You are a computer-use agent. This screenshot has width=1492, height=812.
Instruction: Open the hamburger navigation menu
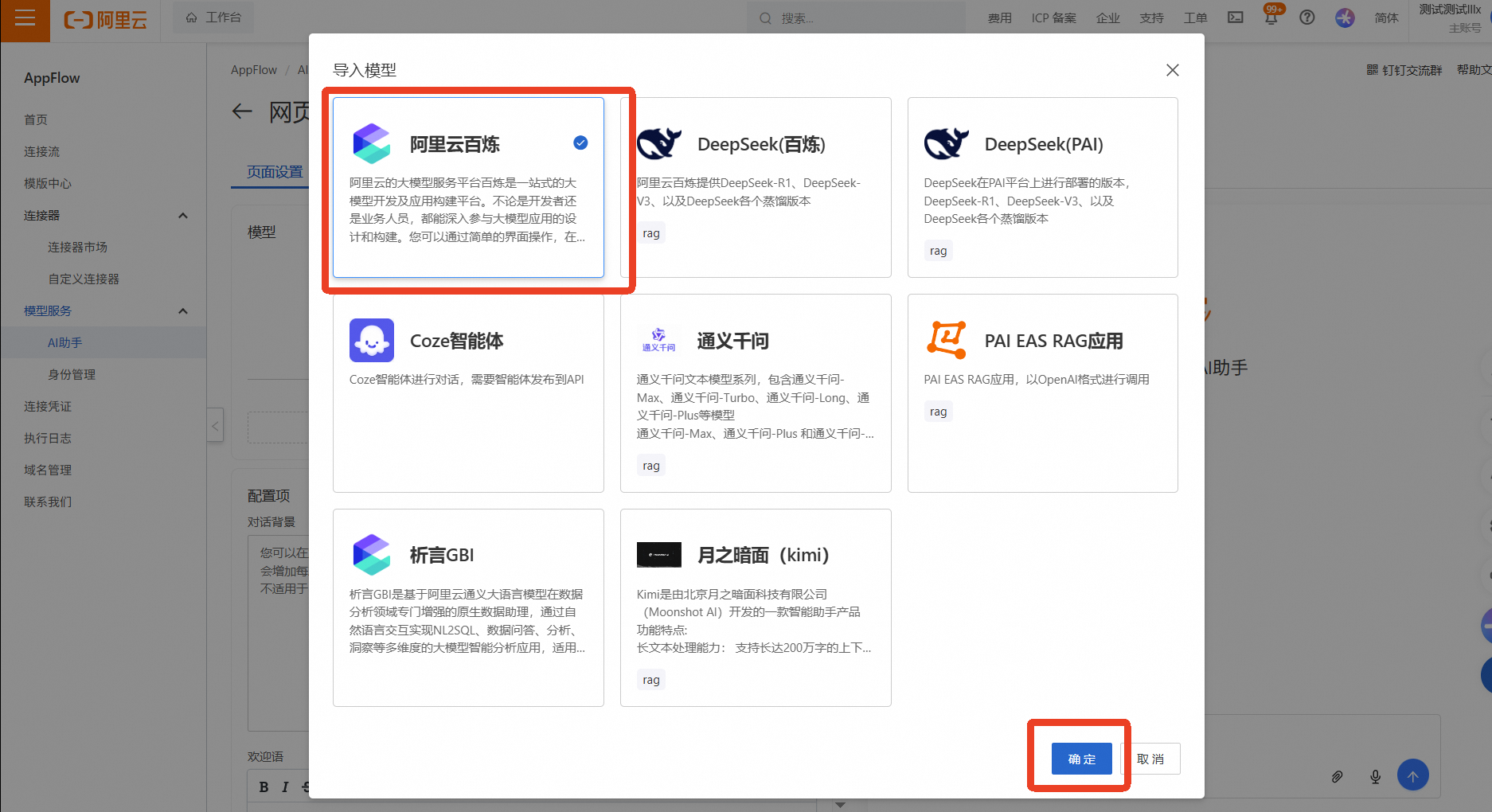tap(25, 19)
